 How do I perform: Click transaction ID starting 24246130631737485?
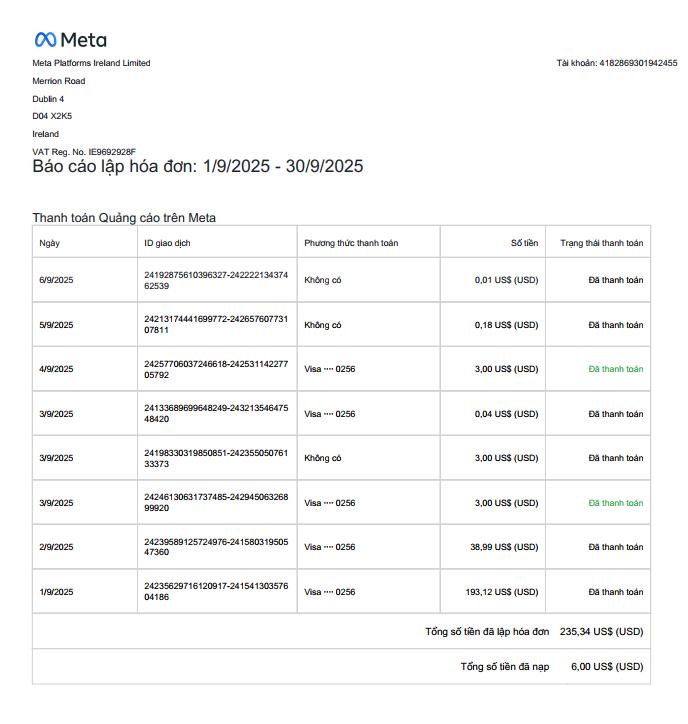click(x=216, y=502)
